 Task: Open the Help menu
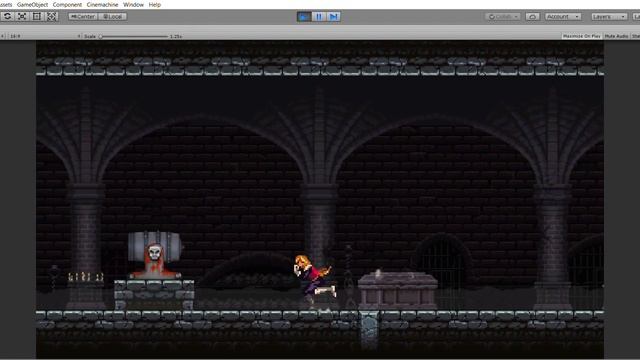tap(155, 4)
